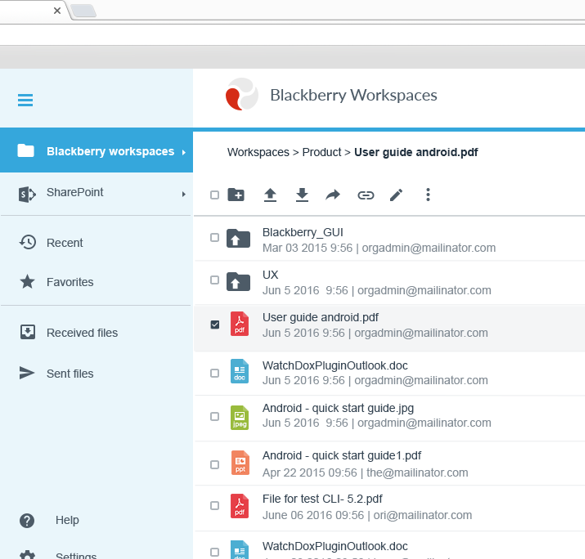
Task: Check the Android - quick start guide.jpg checkbox
Action: tap(215, 416)
